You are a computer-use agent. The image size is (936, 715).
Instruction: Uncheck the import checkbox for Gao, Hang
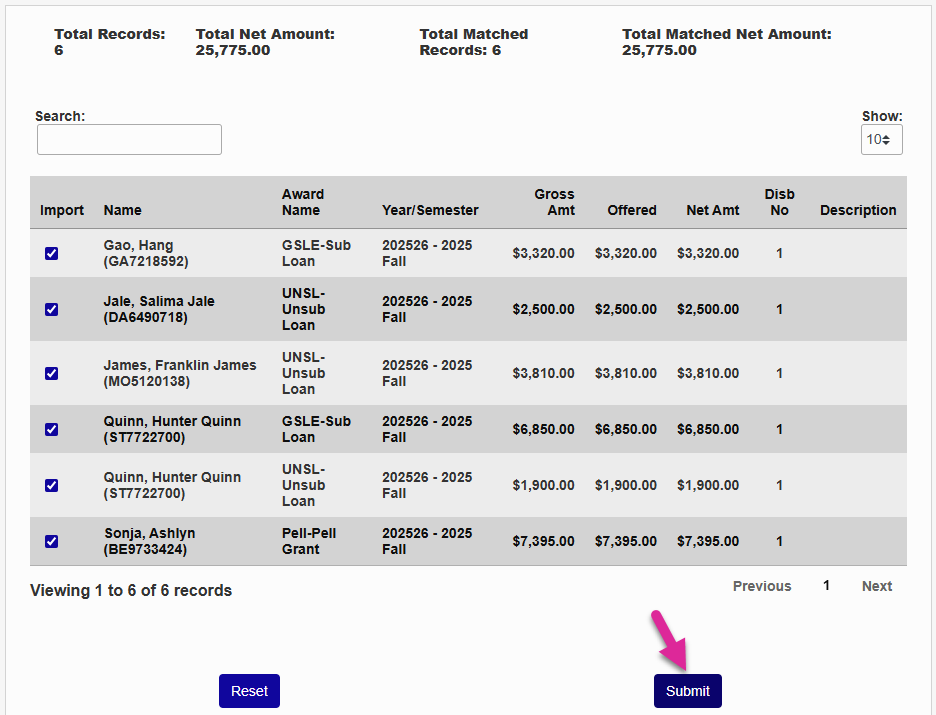[x=51, y=254]
